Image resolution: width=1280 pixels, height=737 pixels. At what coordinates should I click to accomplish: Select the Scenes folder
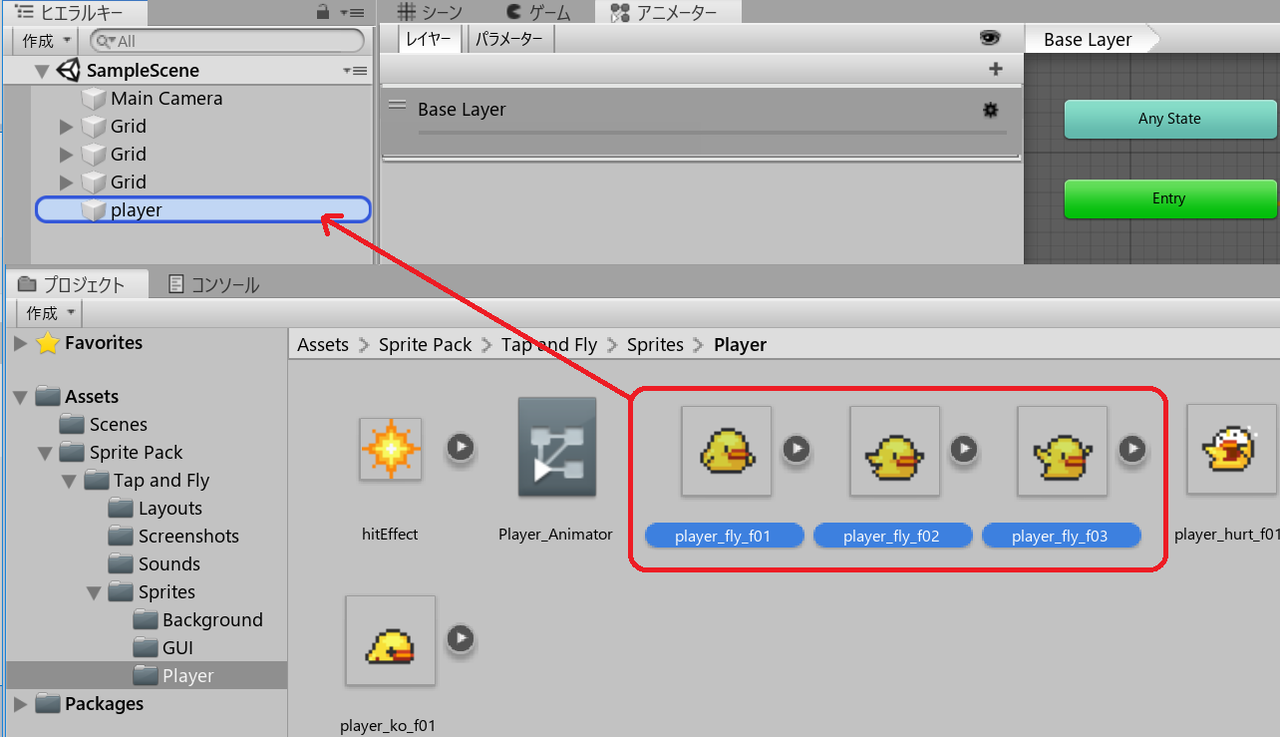[104, 425]
